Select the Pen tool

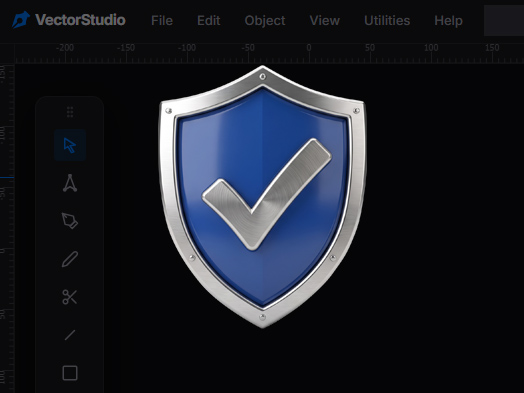pyautogui.click(x=70, y=221)
